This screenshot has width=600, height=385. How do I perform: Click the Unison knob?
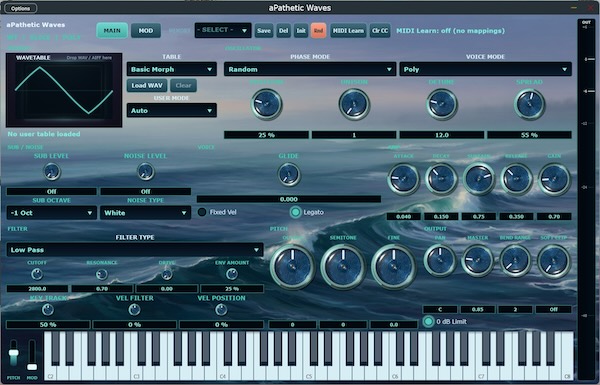tap(354, 104)
